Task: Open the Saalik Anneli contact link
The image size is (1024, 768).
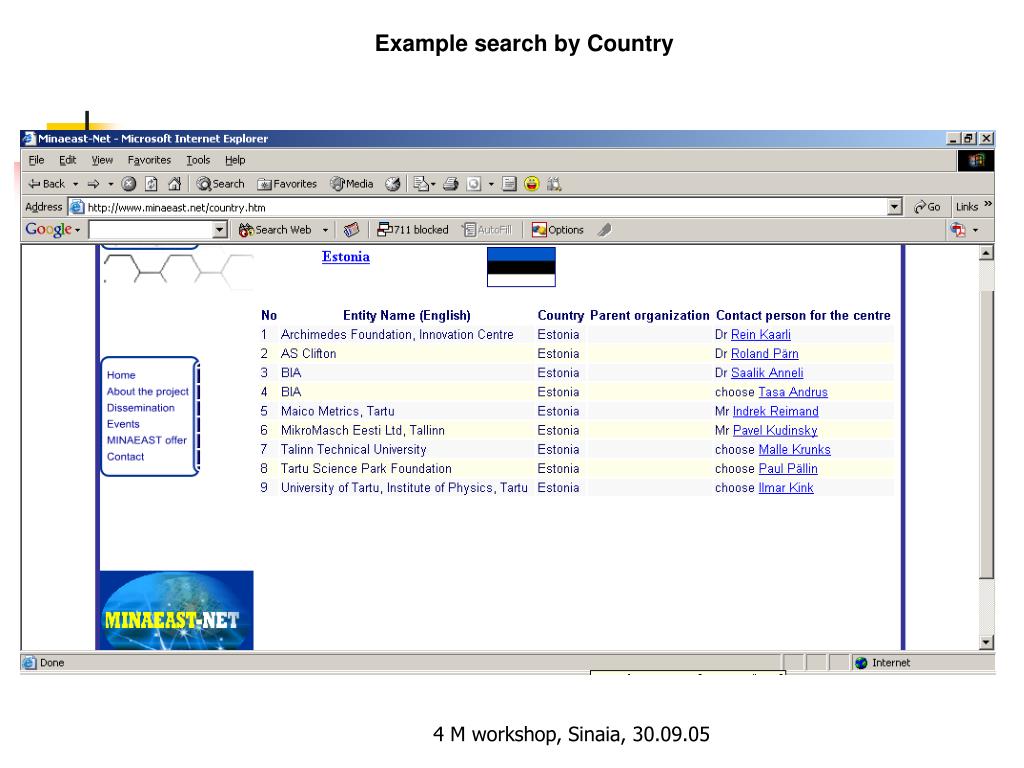Action: pos(767,373)
